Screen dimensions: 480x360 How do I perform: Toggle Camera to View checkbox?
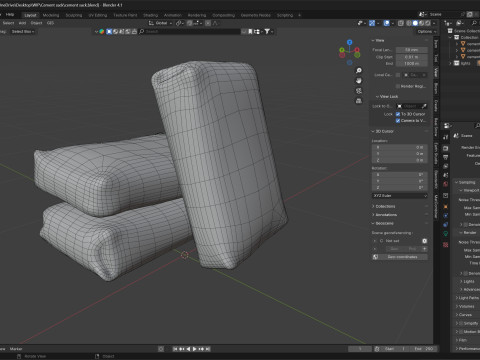(398, 121)
